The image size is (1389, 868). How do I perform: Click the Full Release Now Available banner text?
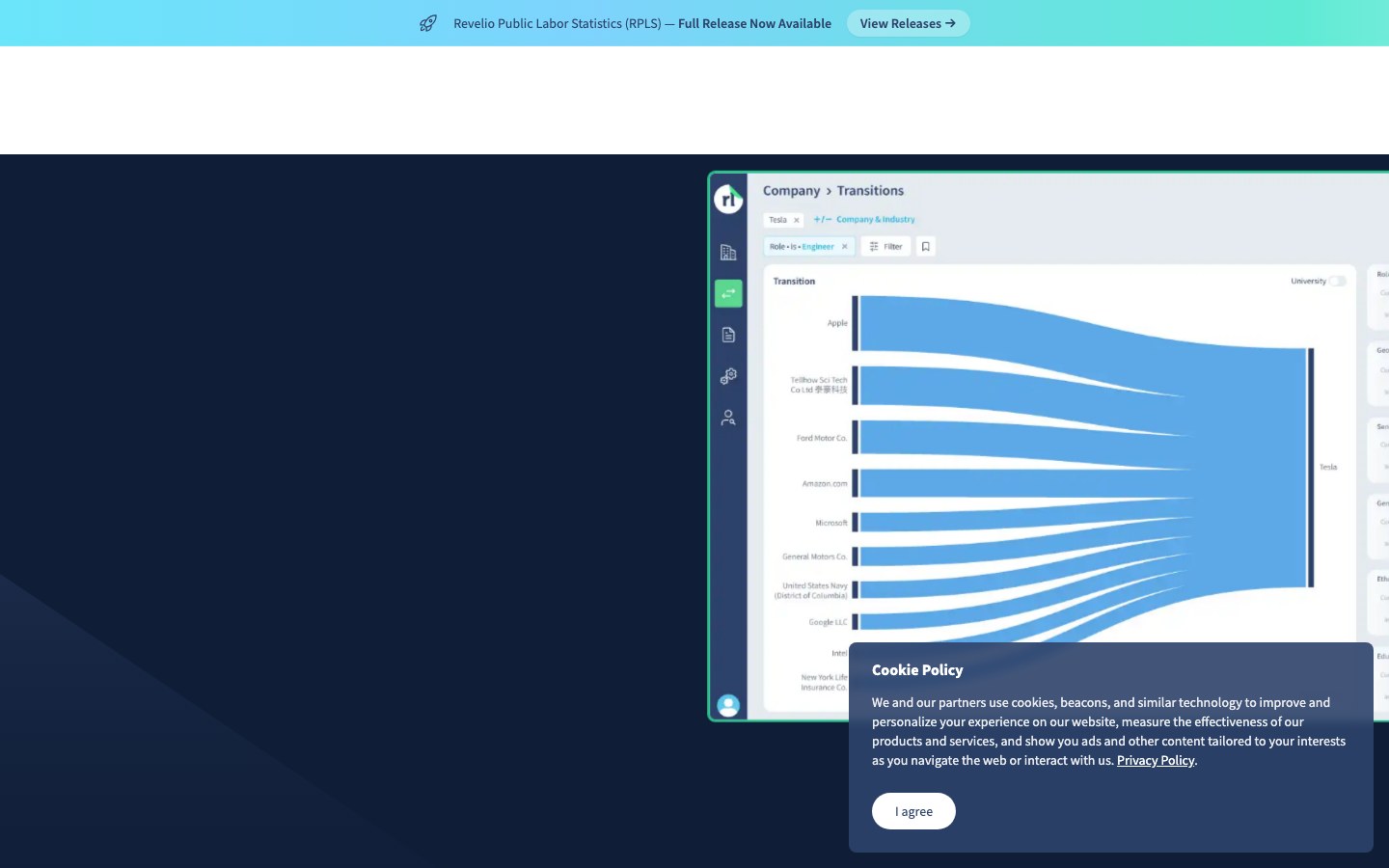[x=754, y=23]
